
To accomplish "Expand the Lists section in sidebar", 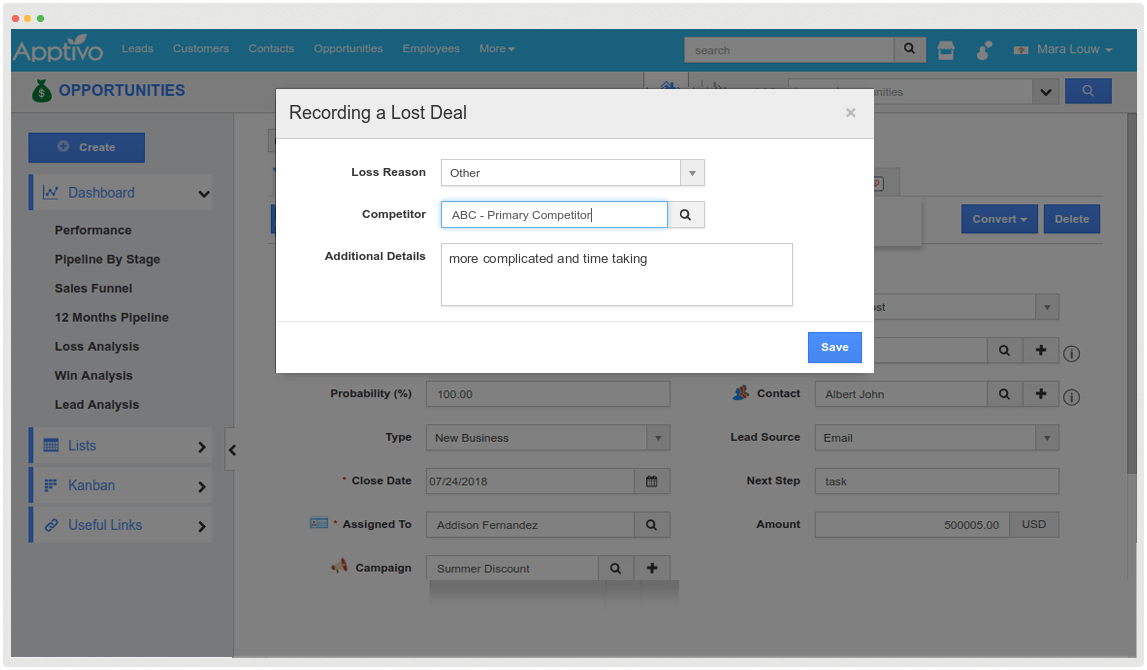I will pyautogui.click(x=120, y=446).
